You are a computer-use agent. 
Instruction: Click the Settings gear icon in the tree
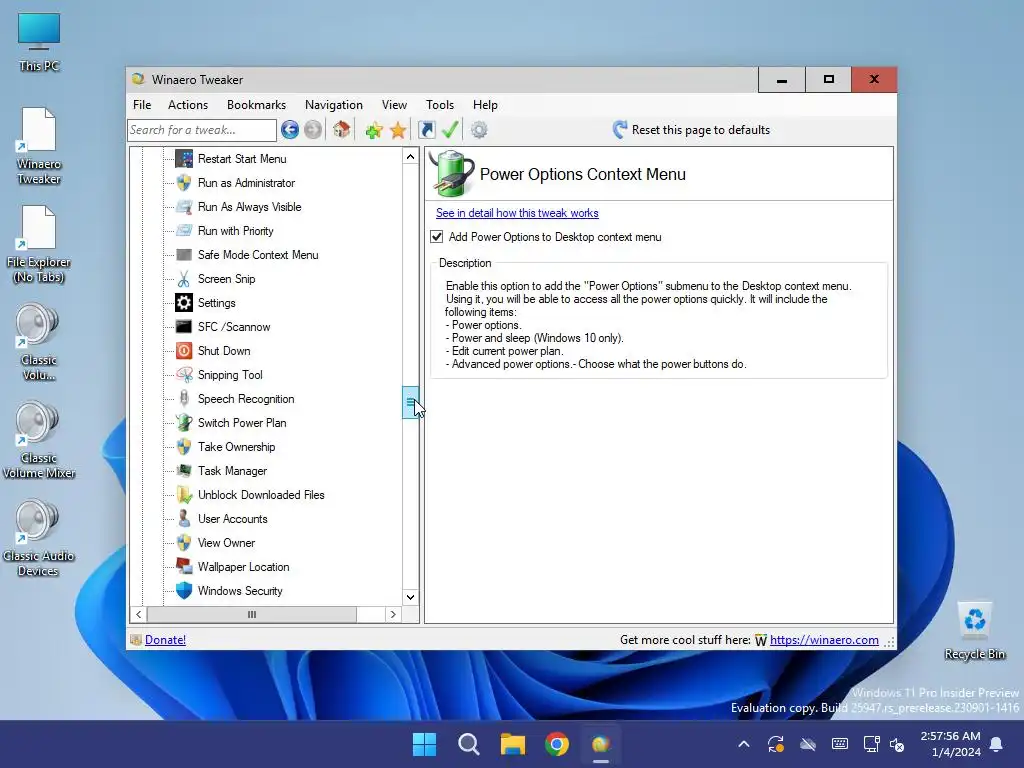pyautogui.click(x=184, y=303)
